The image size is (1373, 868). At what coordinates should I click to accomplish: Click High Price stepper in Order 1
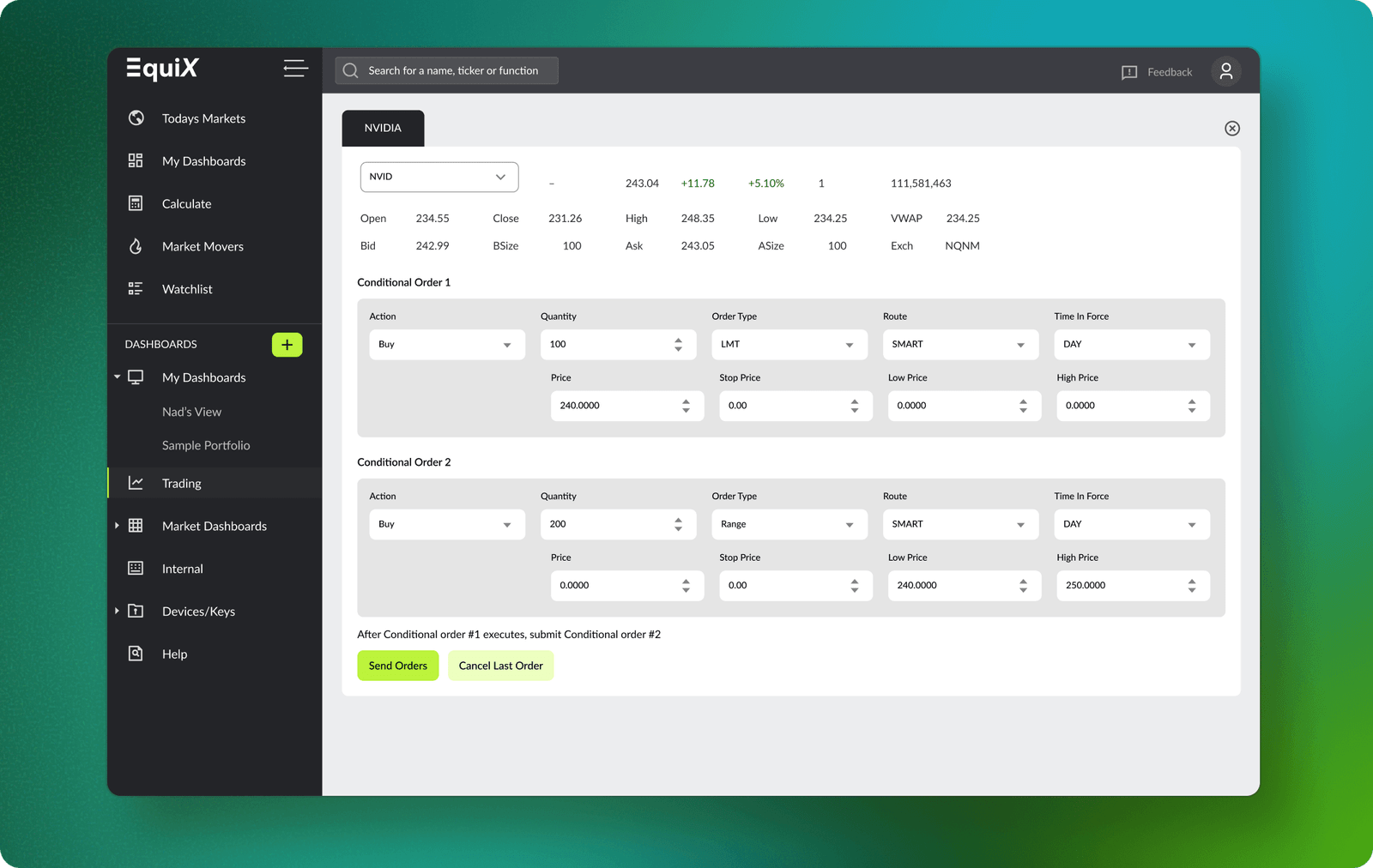point(1192,406)
